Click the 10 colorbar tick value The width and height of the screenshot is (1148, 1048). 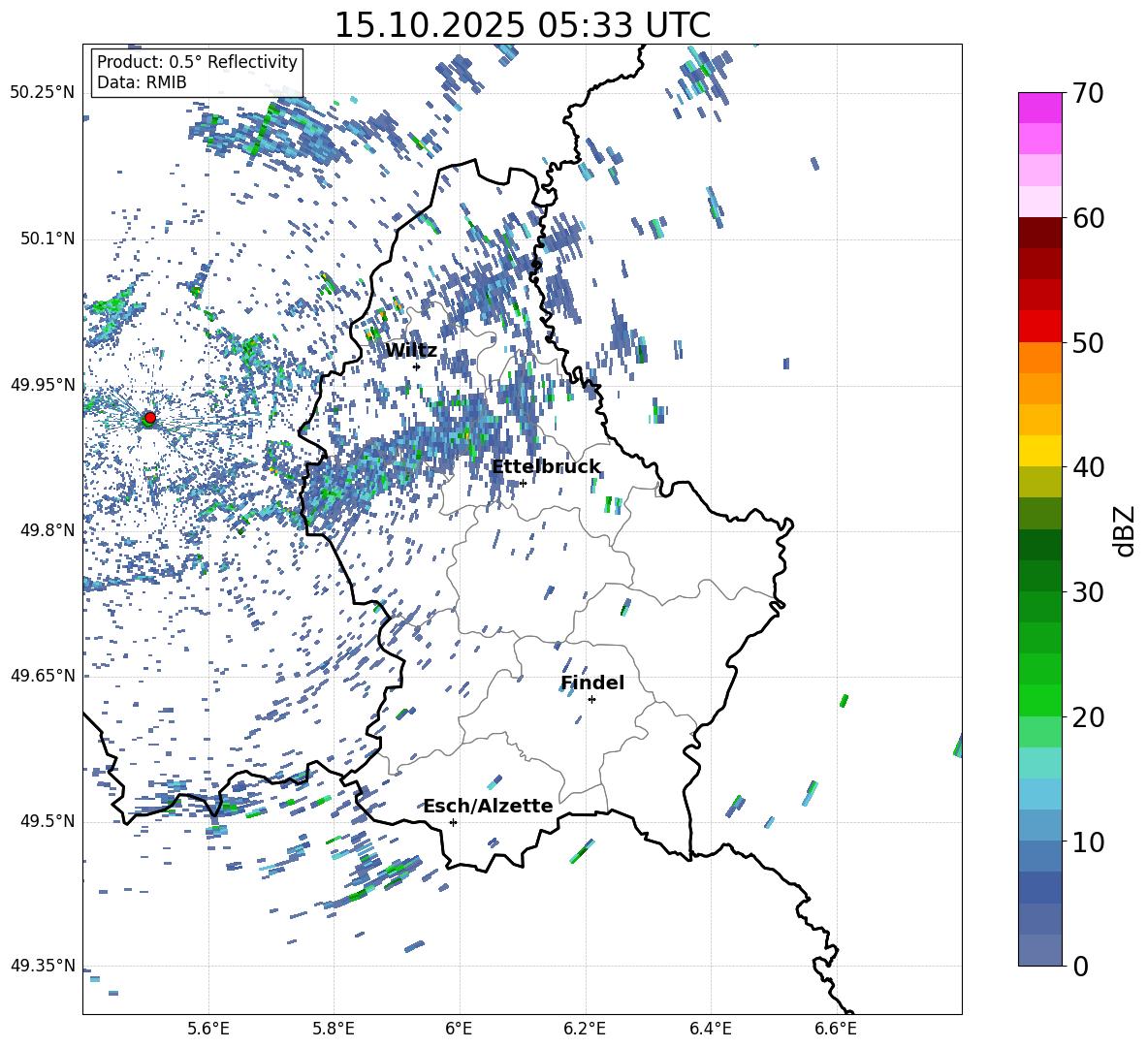(x=1088, y=842)
